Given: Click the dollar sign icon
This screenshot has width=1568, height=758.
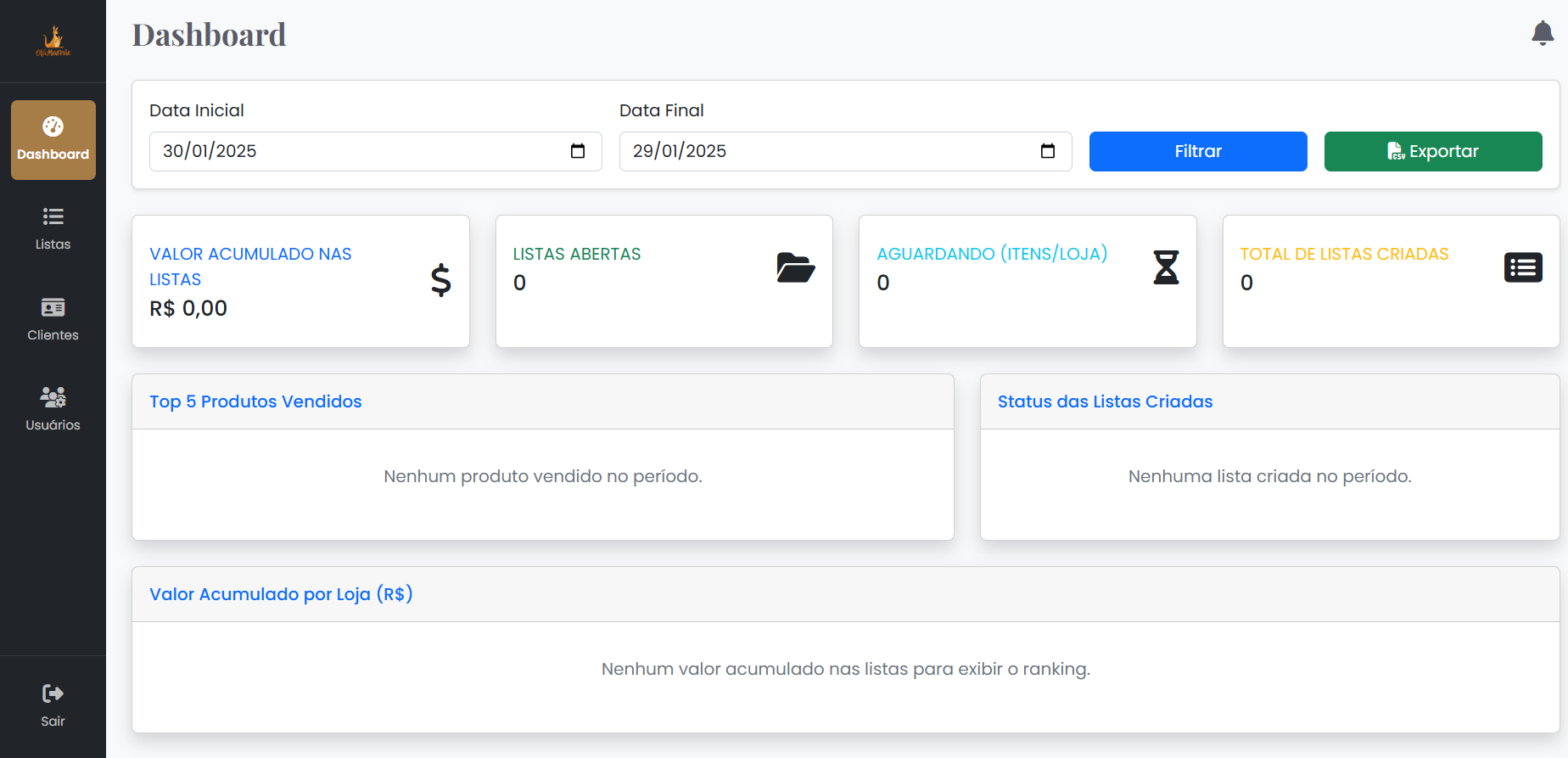Looking at the screenshot, I should coord(440,279).
